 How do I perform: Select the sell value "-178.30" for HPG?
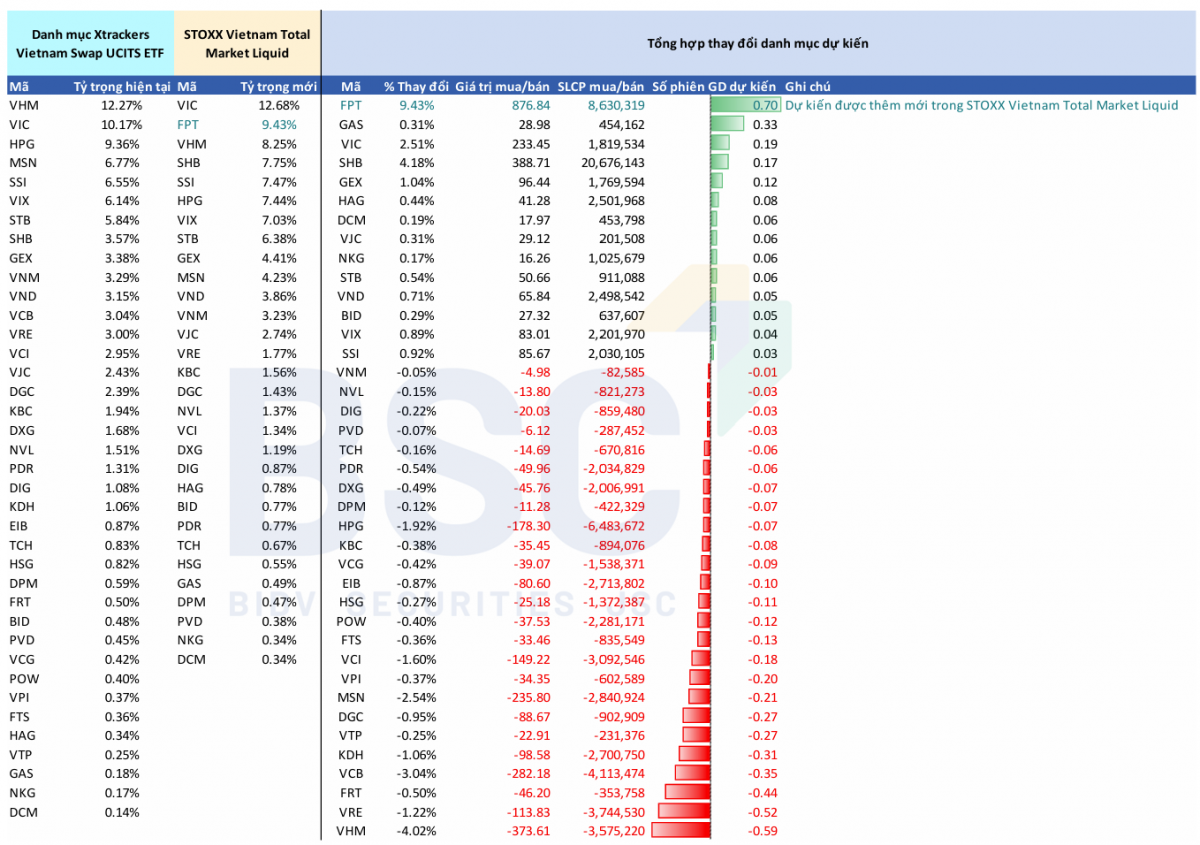[528, 526]
